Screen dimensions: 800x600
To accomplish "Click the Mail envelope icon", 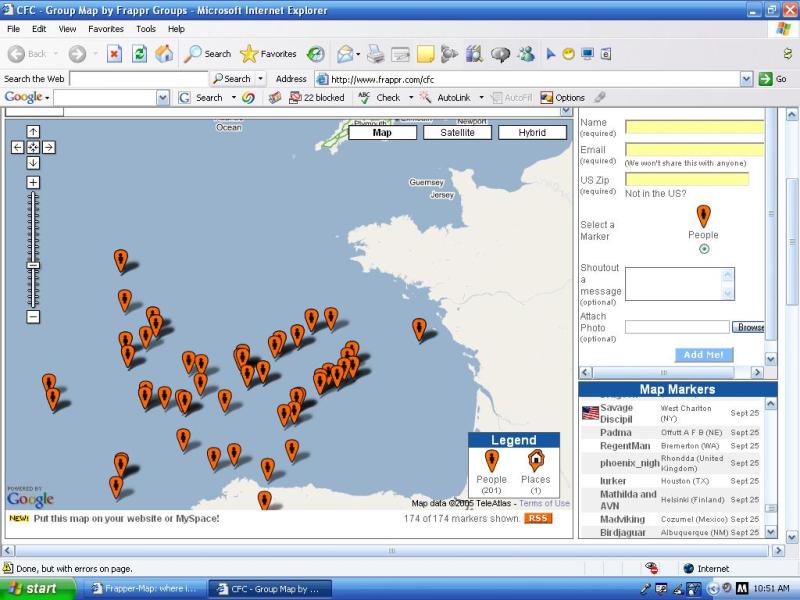I will coord(345,54).
